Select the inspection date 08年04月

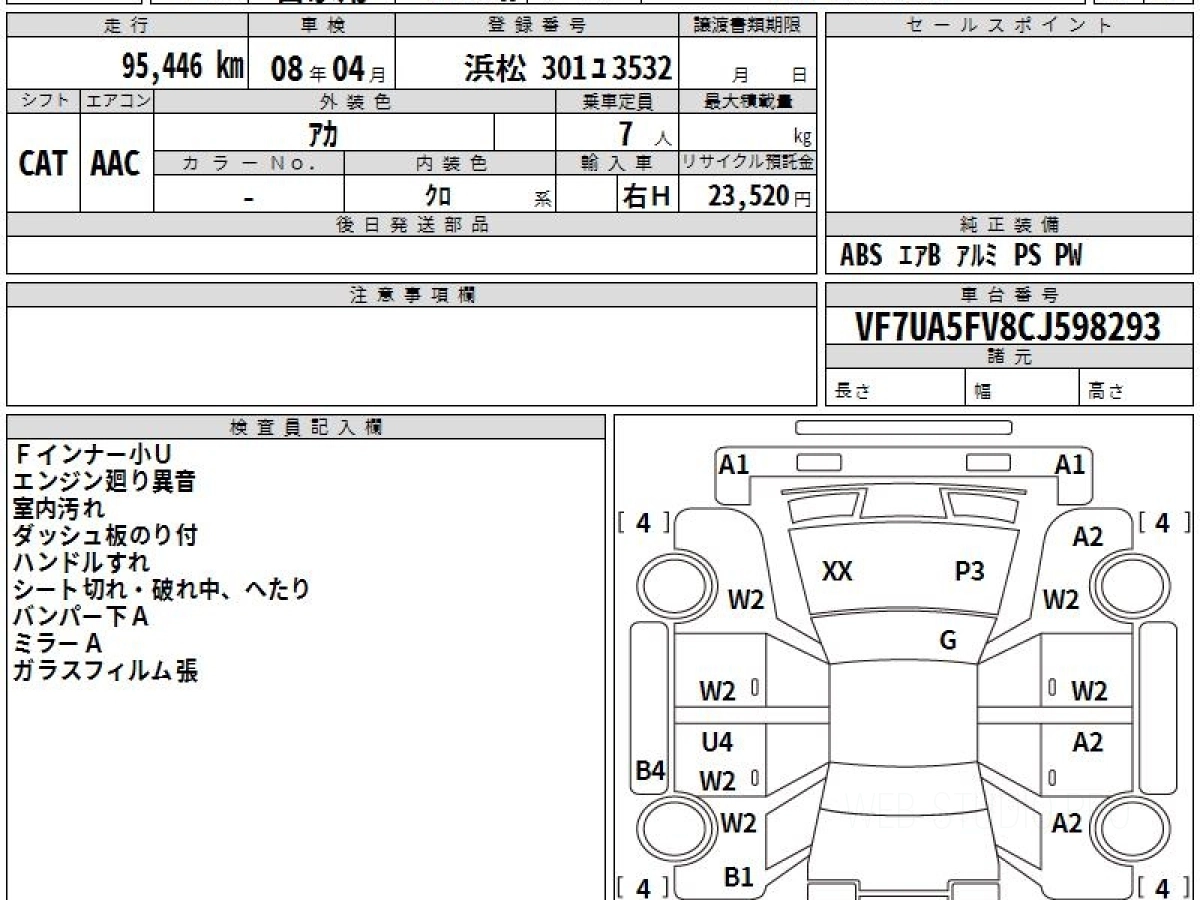click(x=328, y=68)
